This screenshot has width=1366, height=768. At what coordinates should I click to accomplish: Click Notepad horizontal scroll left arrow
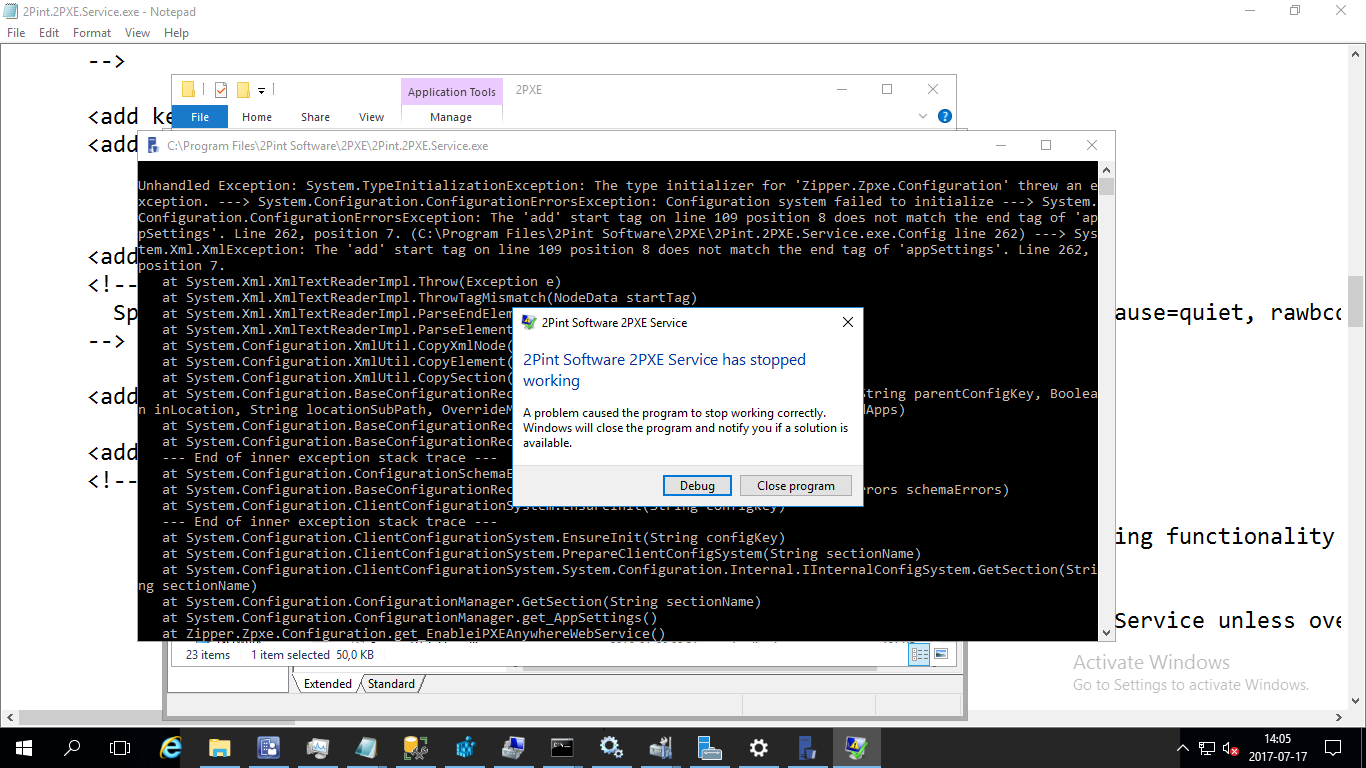[x=9, y=716]
